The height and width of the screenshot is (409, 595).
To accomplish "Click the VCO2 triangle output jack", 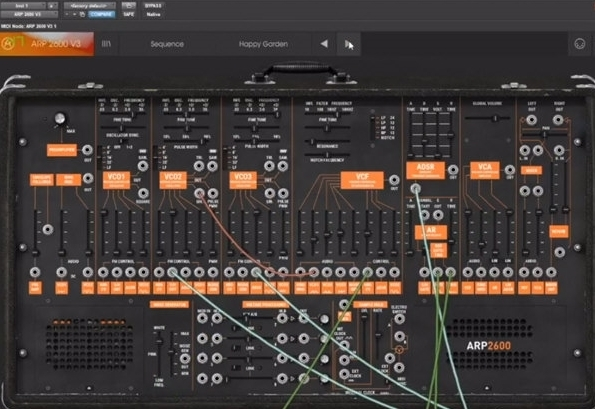I will (199, 166).
